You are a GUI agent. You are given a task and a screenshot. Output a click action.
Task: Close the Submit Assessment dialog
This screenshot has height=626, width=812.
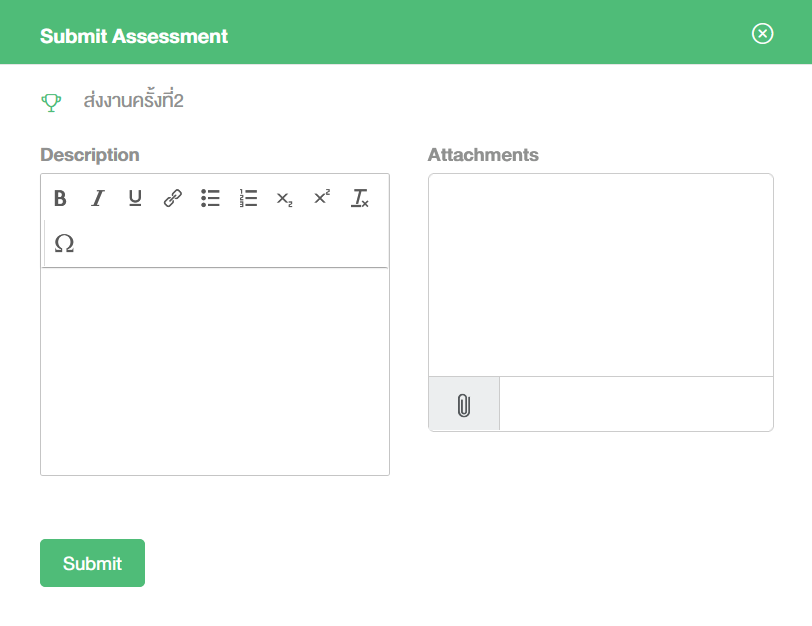tap(762, 34)
